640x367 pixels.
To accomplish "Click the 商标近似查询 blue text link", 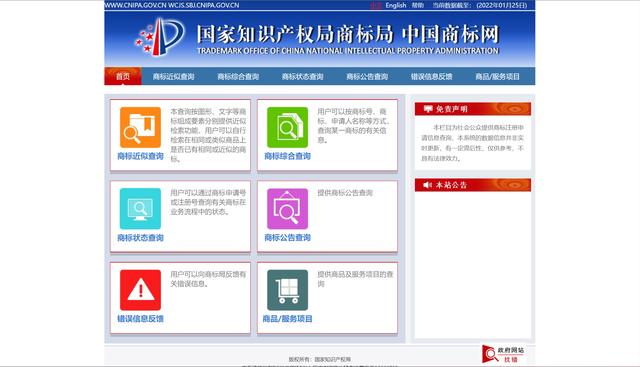I will click(140, 156).
